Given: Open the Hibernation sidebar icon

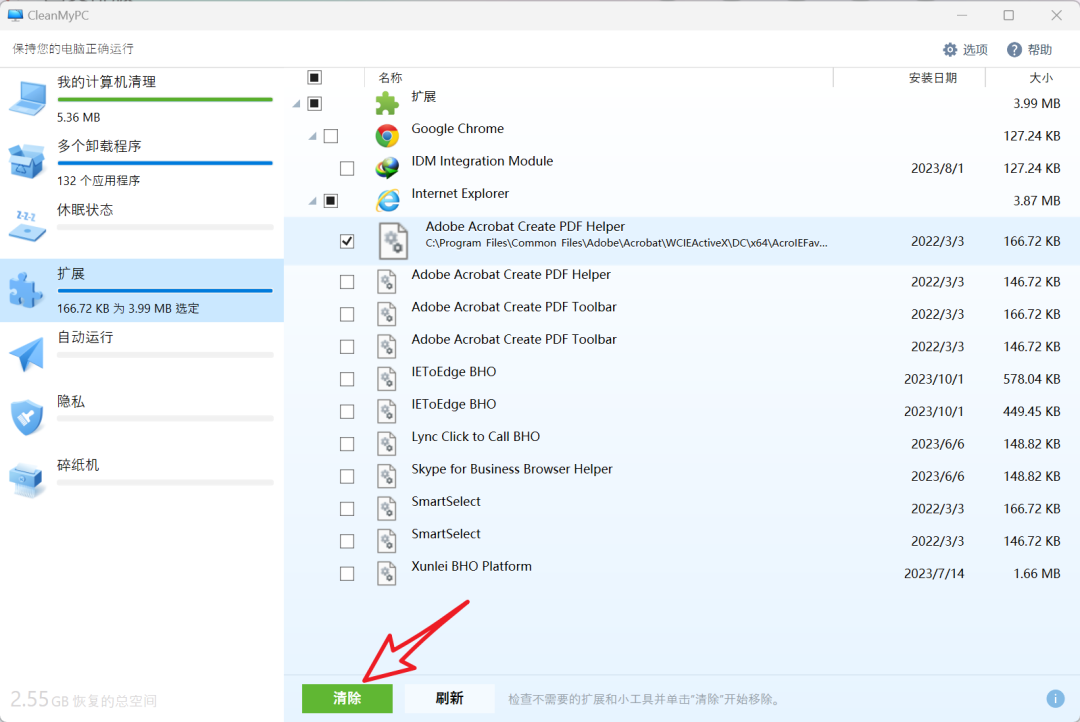Looking at the screenshot, I should coord(27,224).
